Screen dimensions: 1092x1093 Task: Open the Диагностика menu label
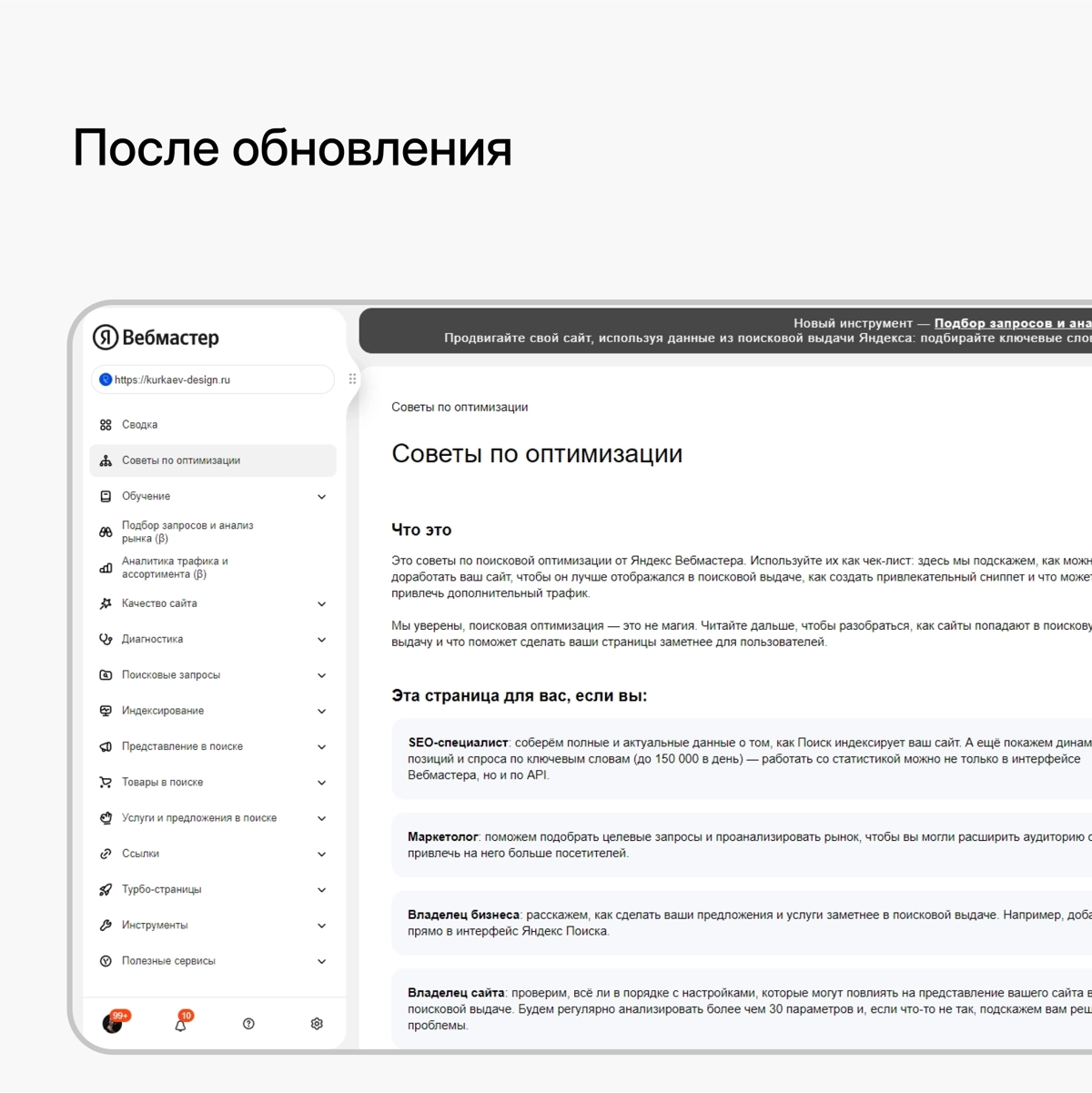pos(152,639)
